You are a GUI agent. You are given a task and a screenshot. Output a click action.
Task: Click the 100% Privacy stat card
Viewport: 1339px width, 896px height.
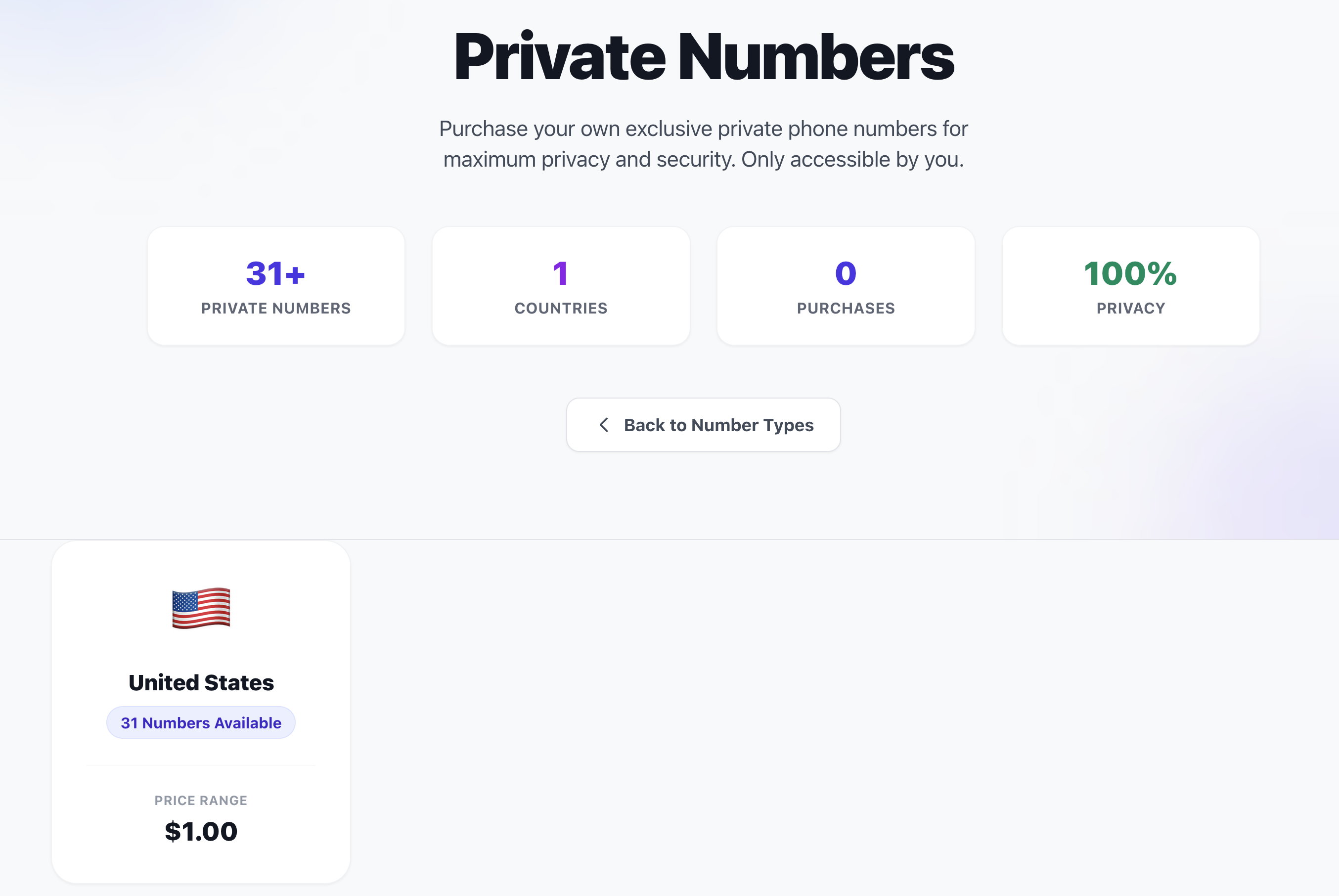[x=1129, y=285]
